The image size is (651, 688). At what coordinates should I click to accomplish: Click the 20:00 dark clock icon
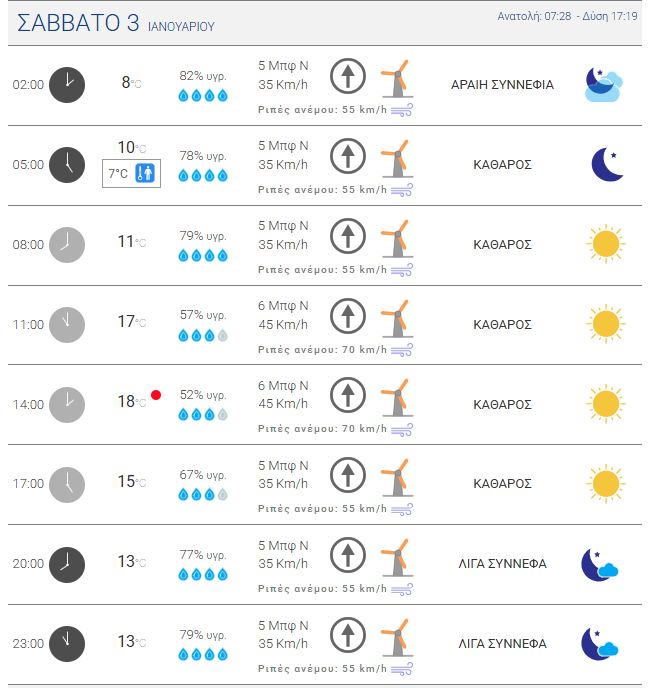67,563
